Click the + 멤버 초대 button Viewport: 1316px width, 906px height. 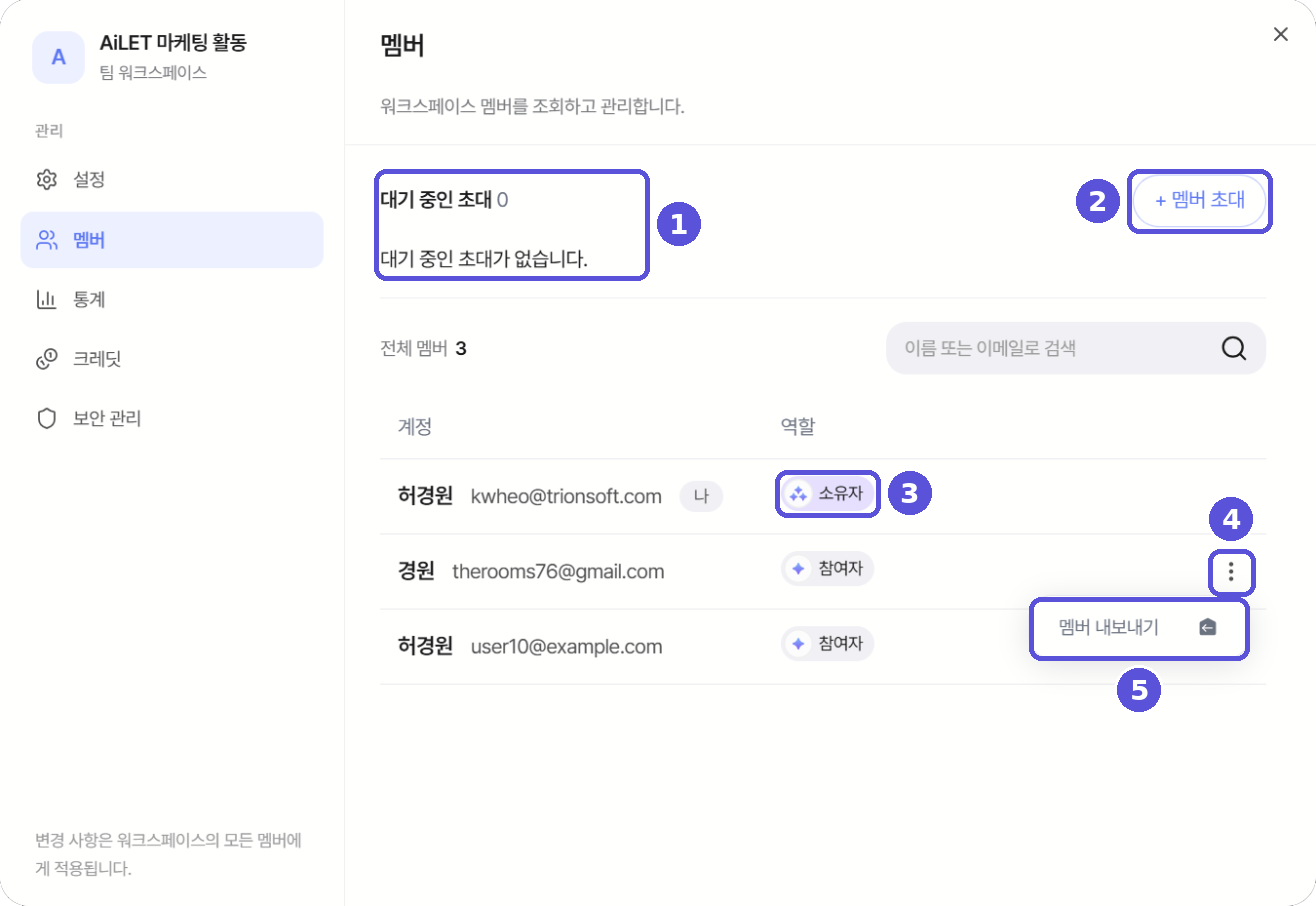click(x=1199, y=200)
